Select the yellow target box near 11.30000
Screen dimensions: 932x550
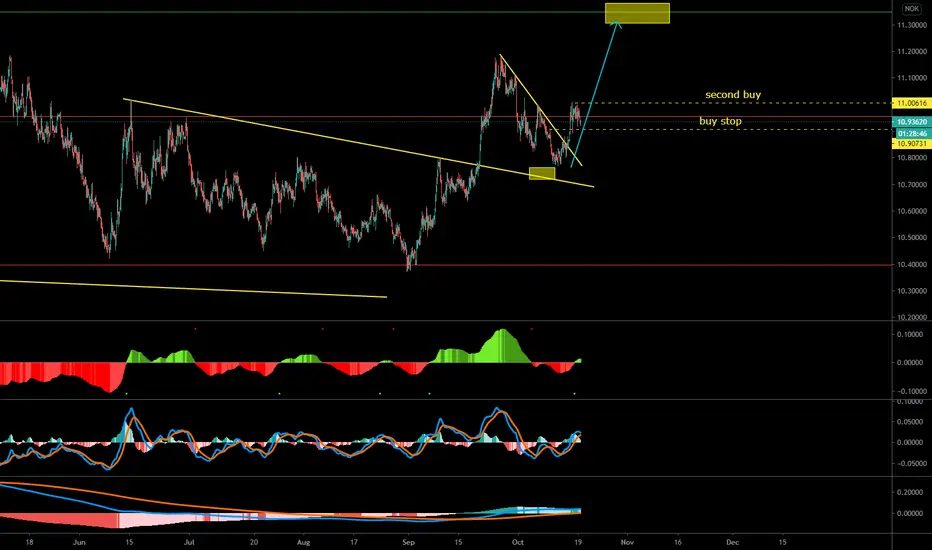click(637, 14)
